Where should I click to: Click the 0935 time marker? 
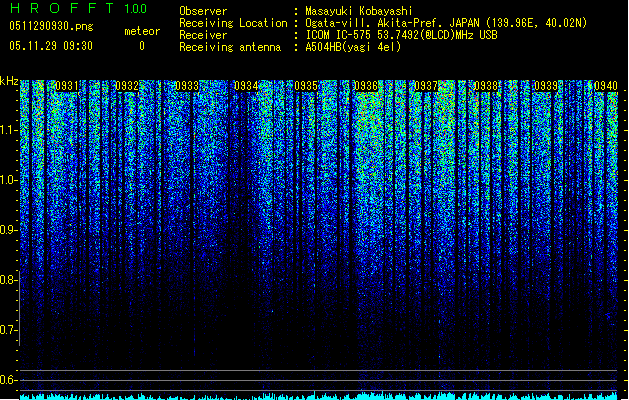(306, 86)
